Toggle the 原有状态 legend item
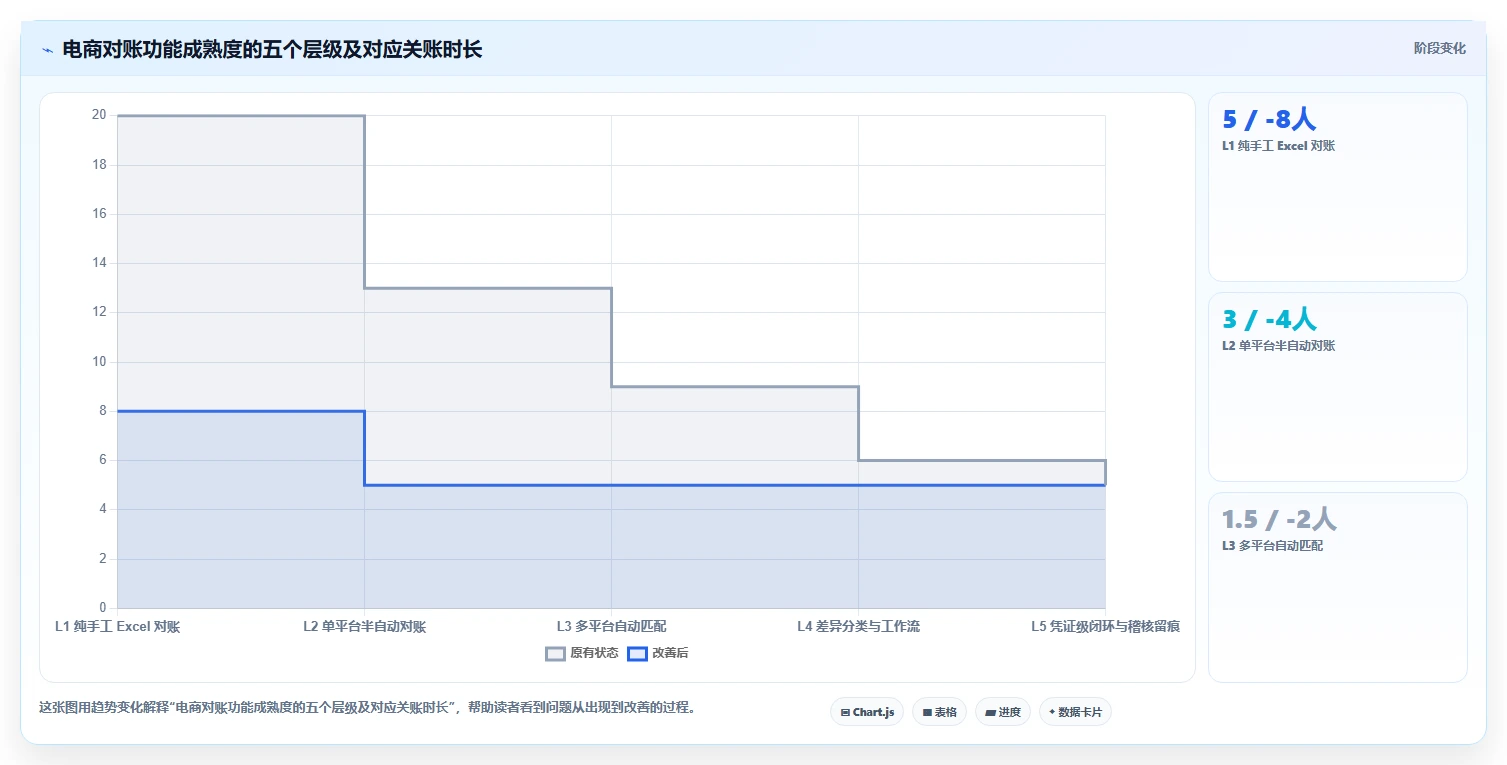Image resolution: width=1507 pixels, height=765 pixels. click(x=582, y=653)
